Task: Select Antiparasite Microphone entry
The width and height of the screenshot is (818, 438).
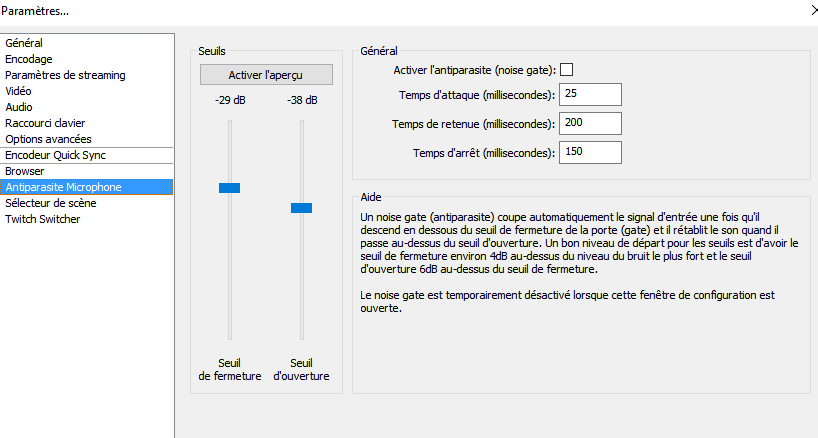Action: point(87,187)
